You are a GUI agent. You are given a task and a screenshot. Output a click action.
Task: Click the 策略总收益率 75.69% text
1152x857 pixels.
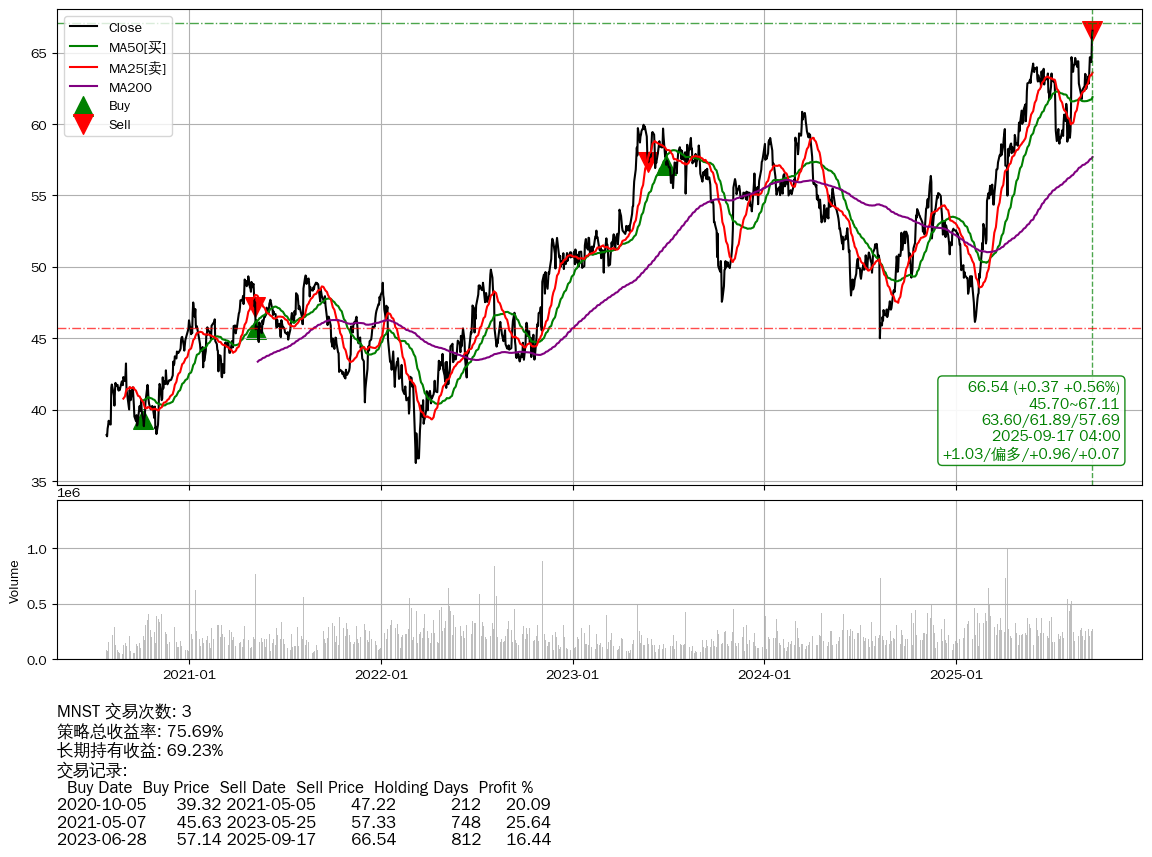tap(140, 731)
